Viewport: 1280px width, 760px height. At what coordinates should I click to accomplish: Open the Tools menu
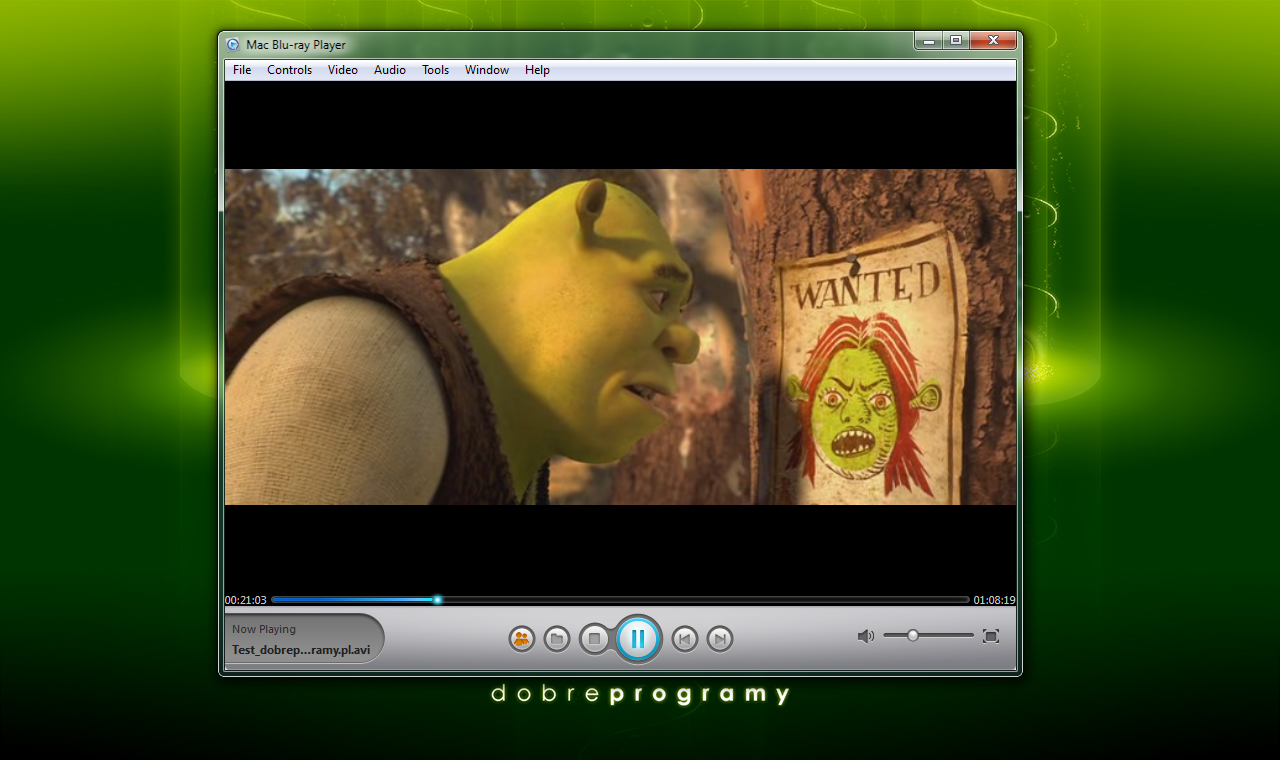click(436, 70)
